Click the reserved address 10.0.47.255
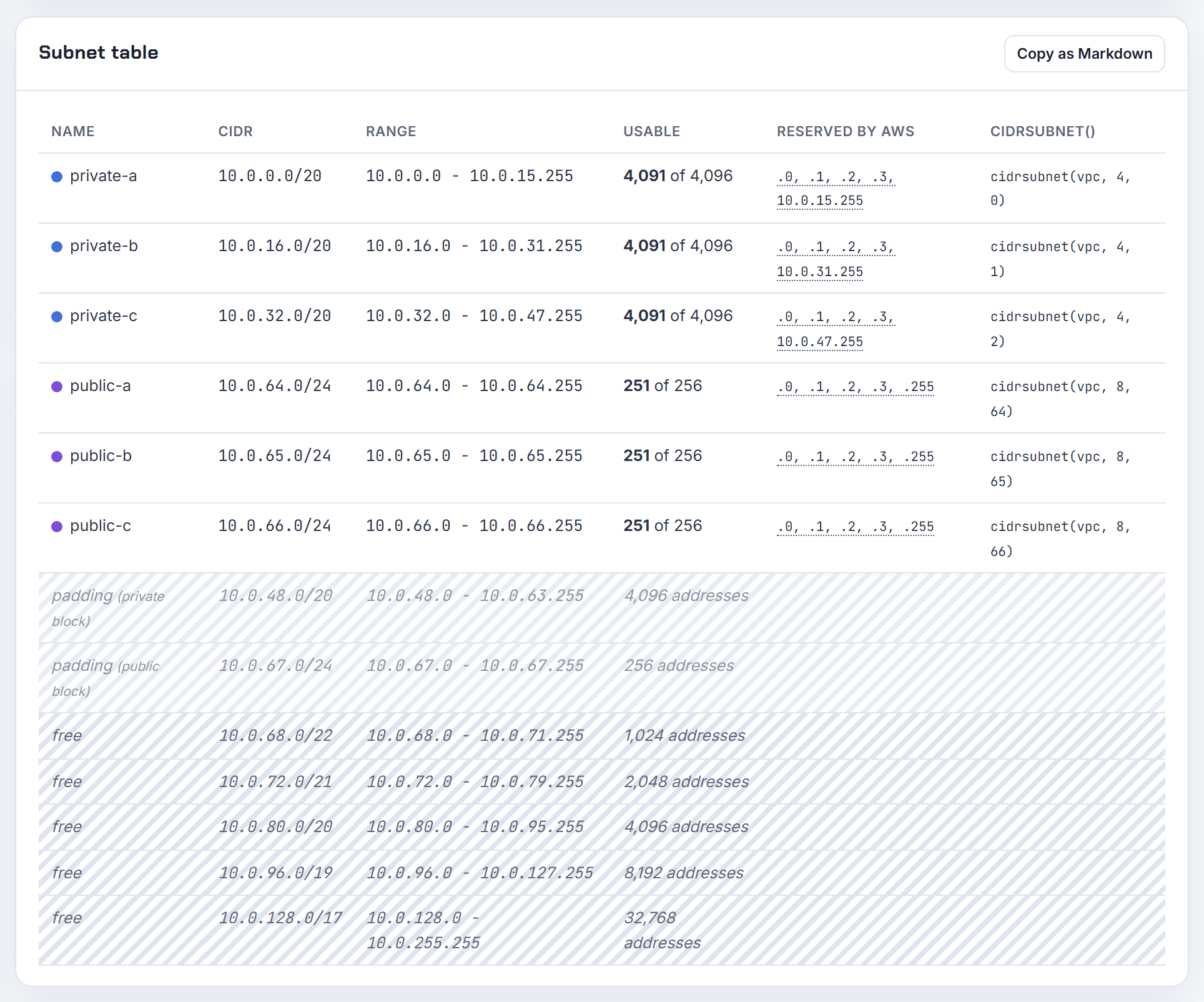Screen dimensions: 1204x1002 coord(820,342)
